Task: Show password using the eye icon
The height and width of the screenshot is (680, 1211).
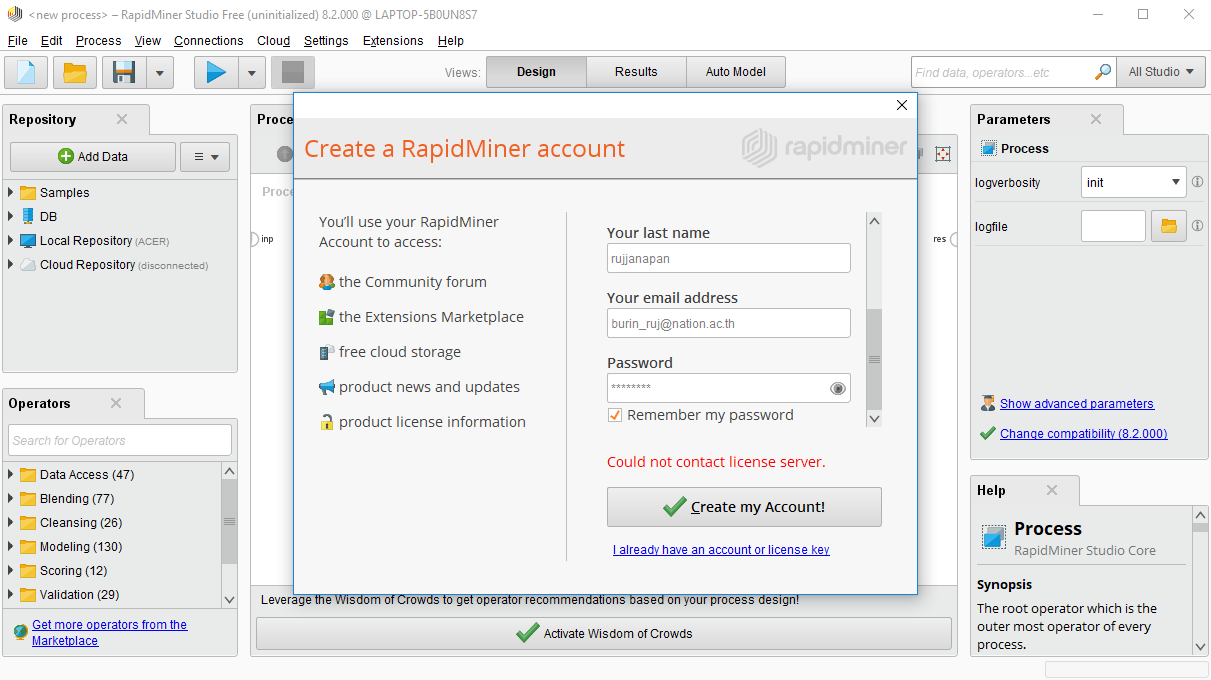Action: [x=838, y=388]
